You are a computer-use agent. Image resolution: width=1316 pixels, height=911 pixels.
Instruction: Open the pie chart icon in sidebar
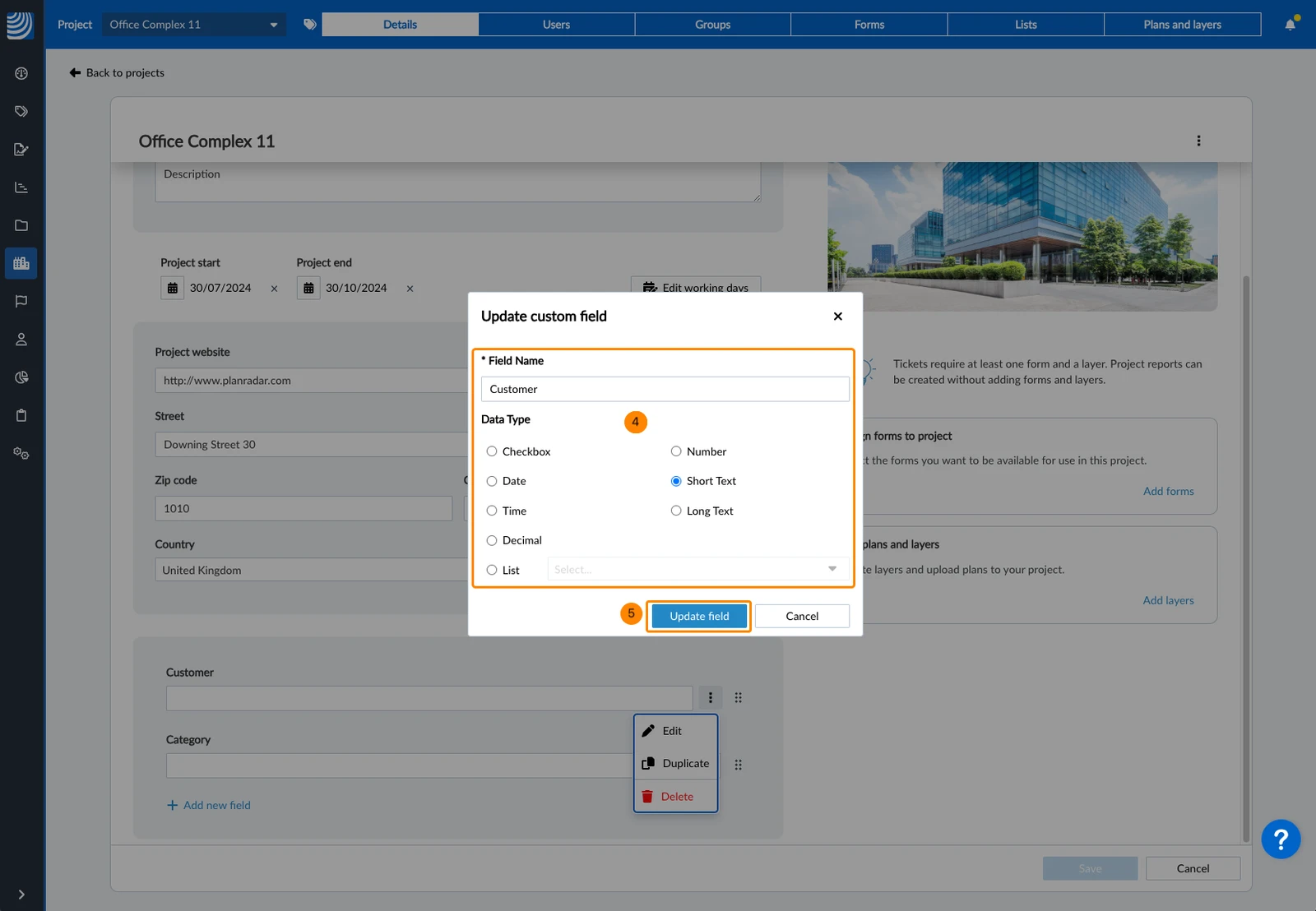click(x=21, y=377)
